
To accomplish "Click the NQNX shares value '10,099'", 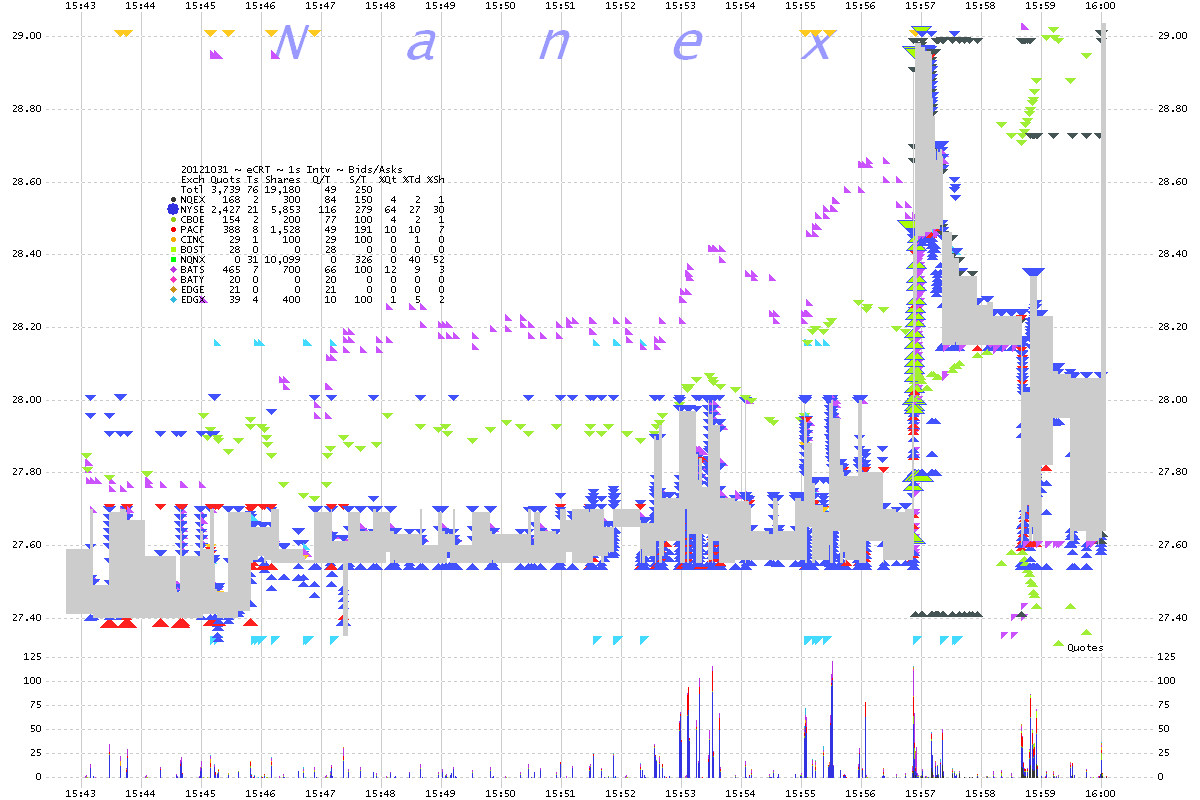I will (x=282, y=260).
